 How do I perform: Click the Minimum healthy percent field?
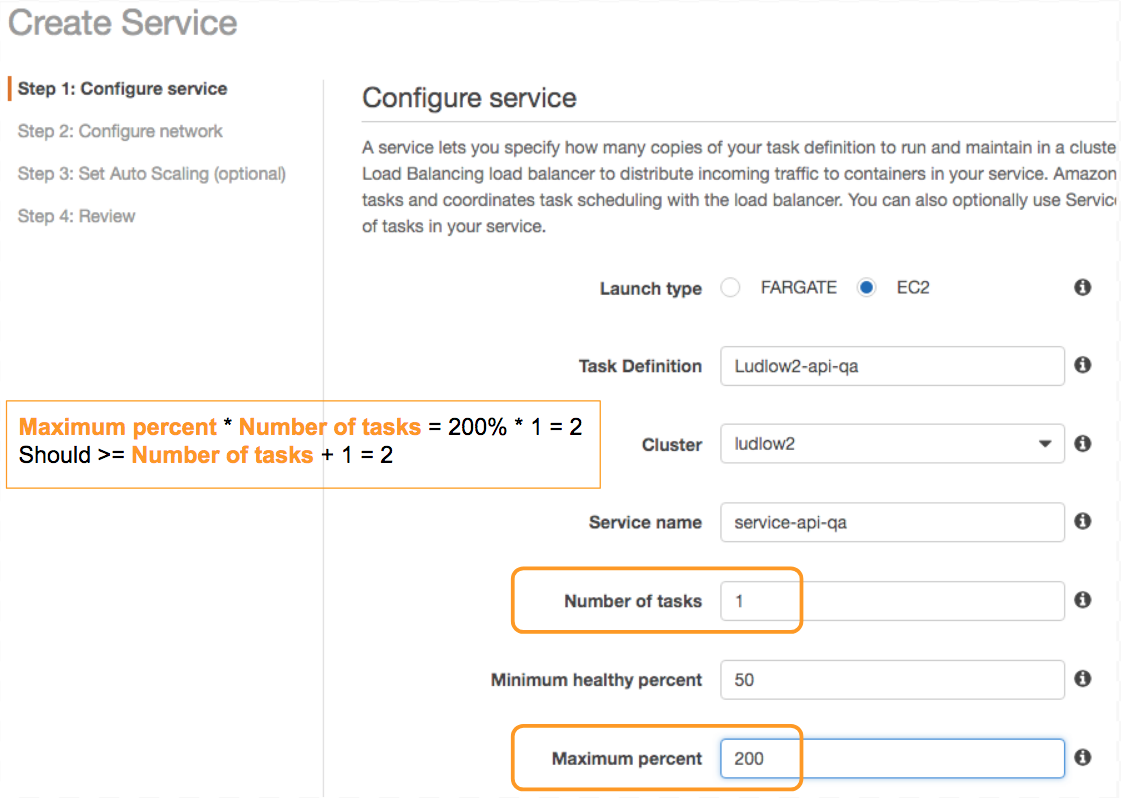(891, 680)
